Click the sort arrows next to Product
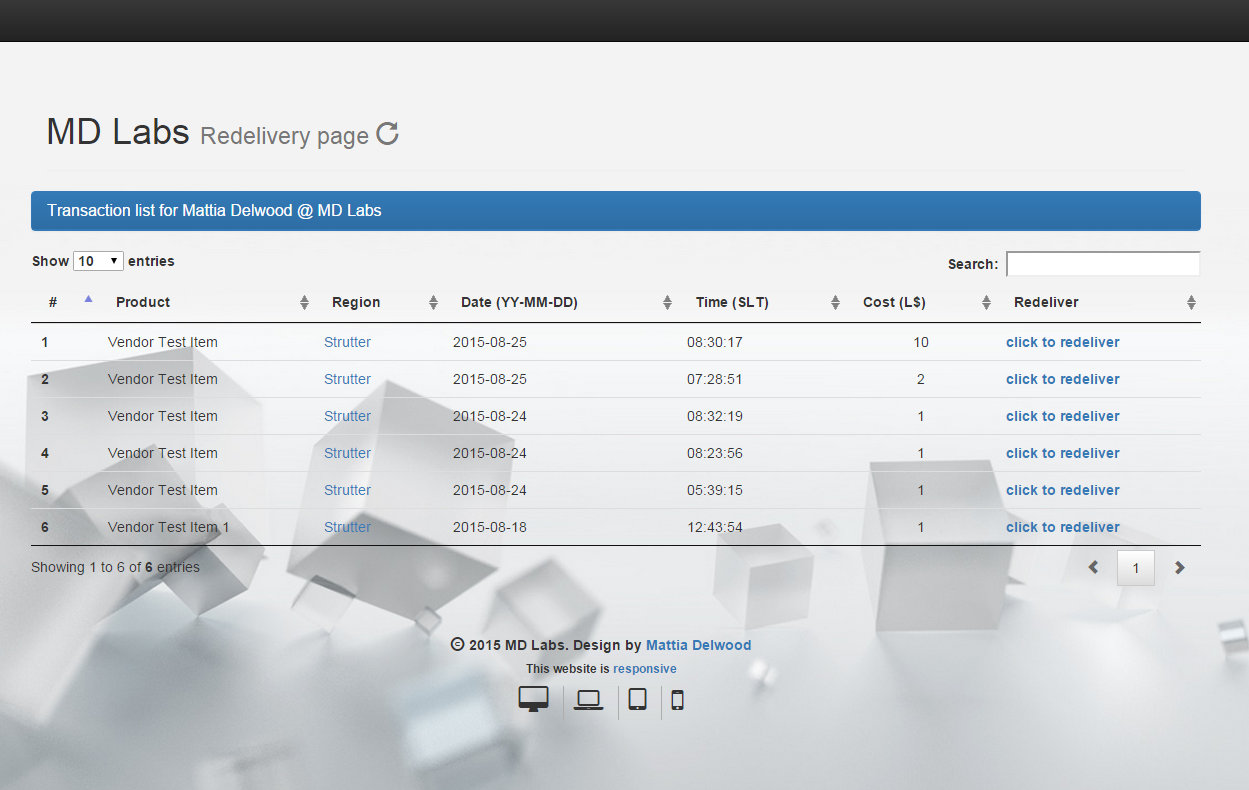This screenshot has height=790, width=1249. [x=303, y=301]
